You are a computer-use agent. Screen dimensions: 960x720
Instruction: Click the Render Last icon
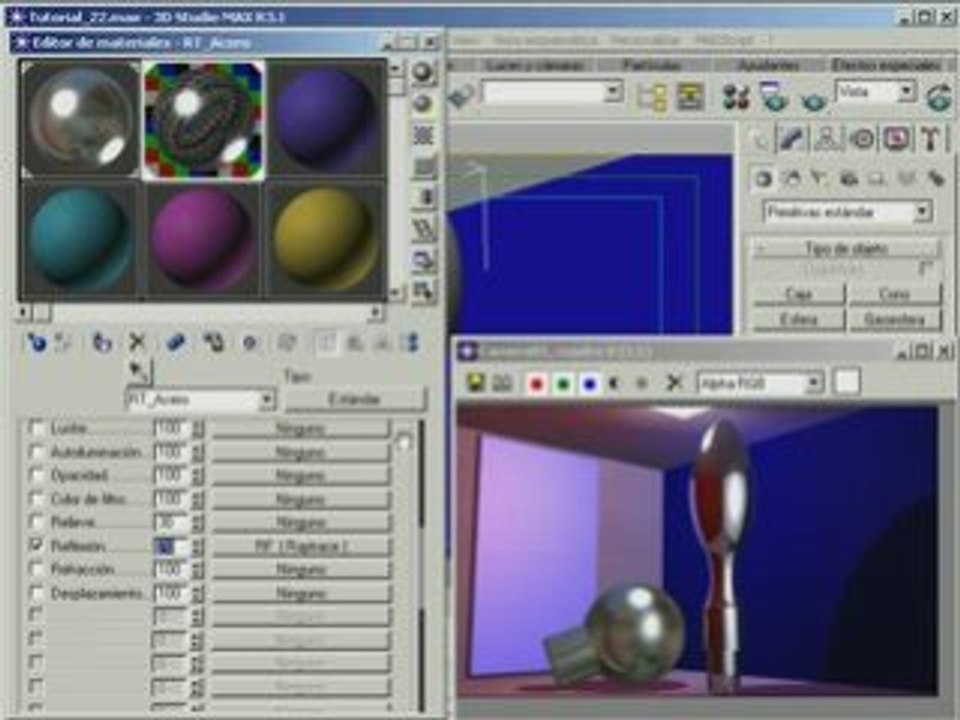click(939, 96)
